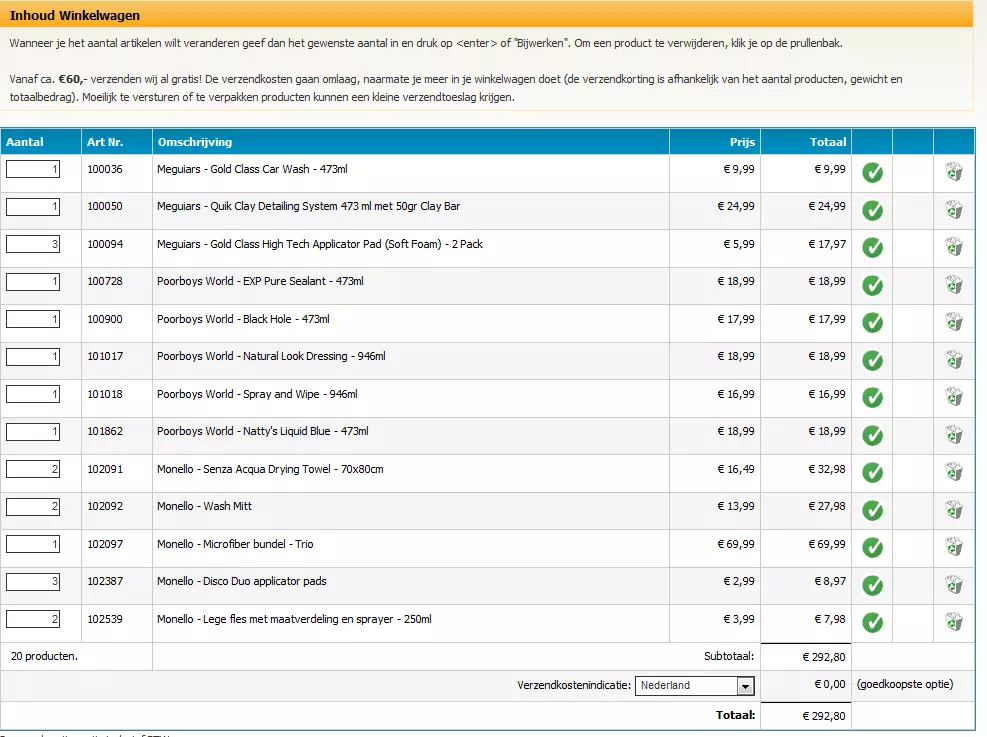Viewport: 987px width, 737px height.
Task: Click green checkmark for Monello Wash Mitt
Action: (872, 510)
